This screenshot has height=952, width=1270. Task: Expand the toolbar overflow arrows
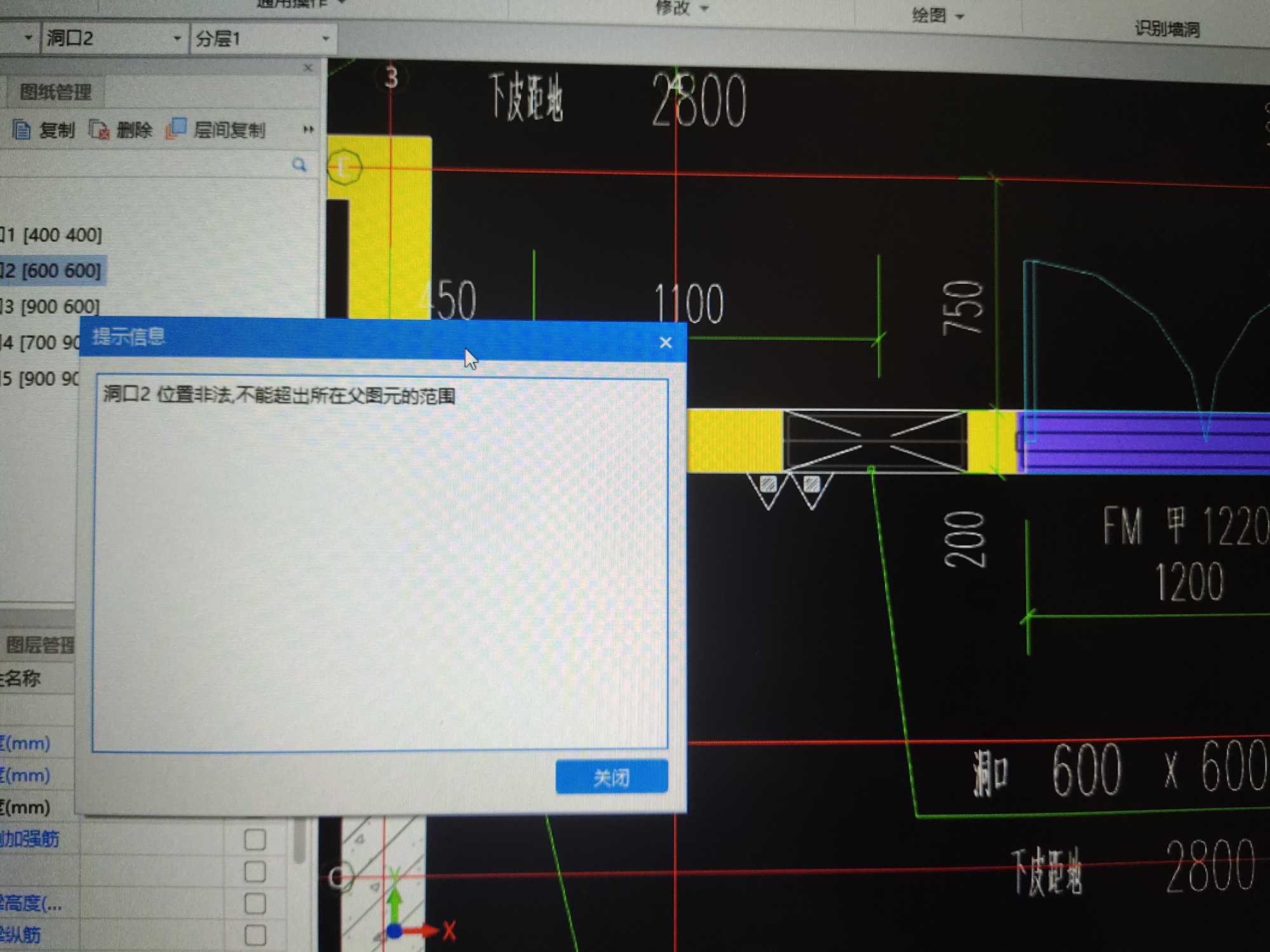(x=309, y=129)
